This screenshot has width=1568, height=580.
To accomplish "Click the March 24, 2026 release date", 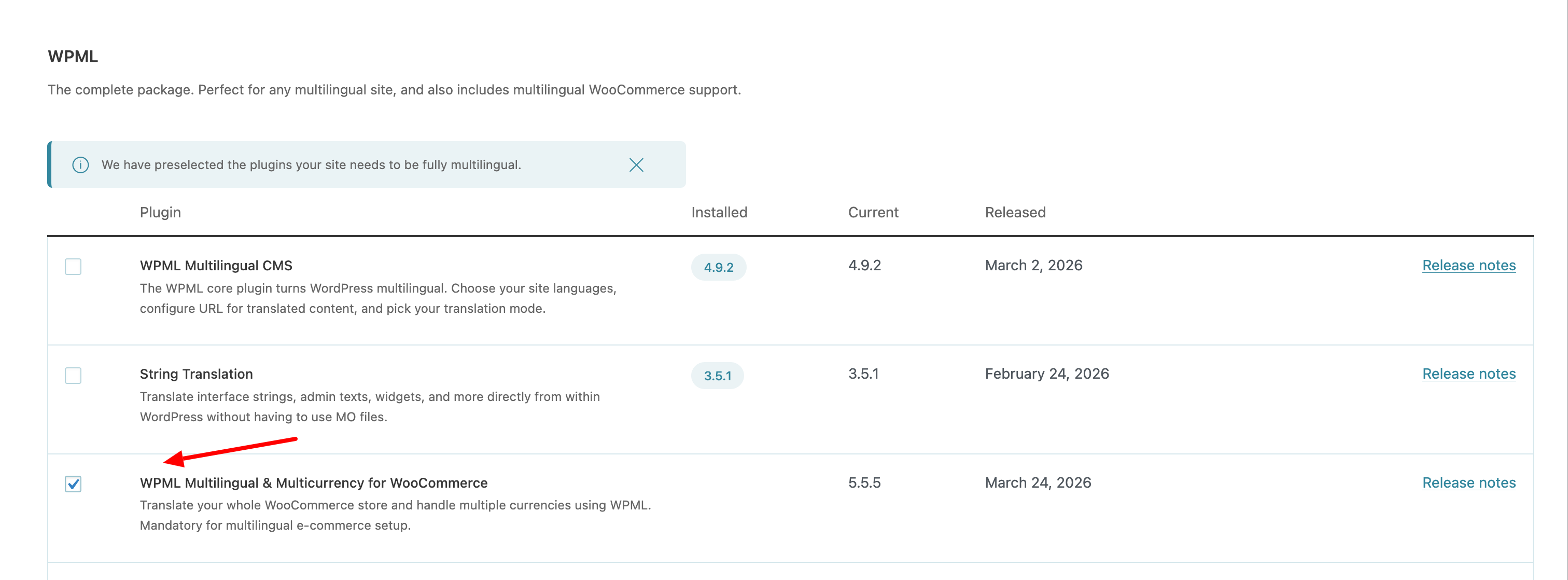I will pyautogui.click(x=1038, y=482).
